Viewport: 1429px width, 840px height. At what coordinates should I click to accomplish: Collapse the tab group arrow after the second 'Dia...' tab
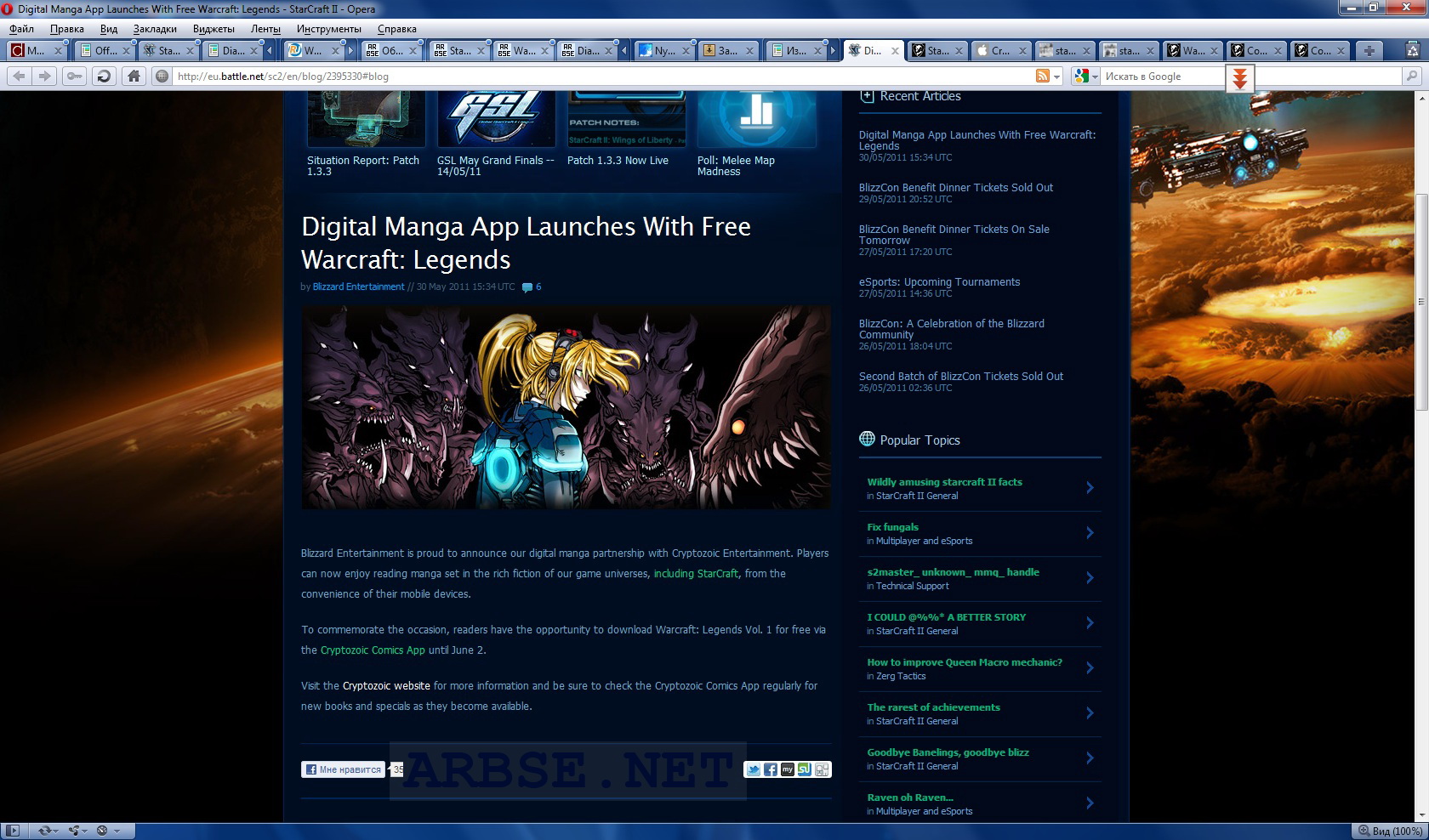coord(623,51)
